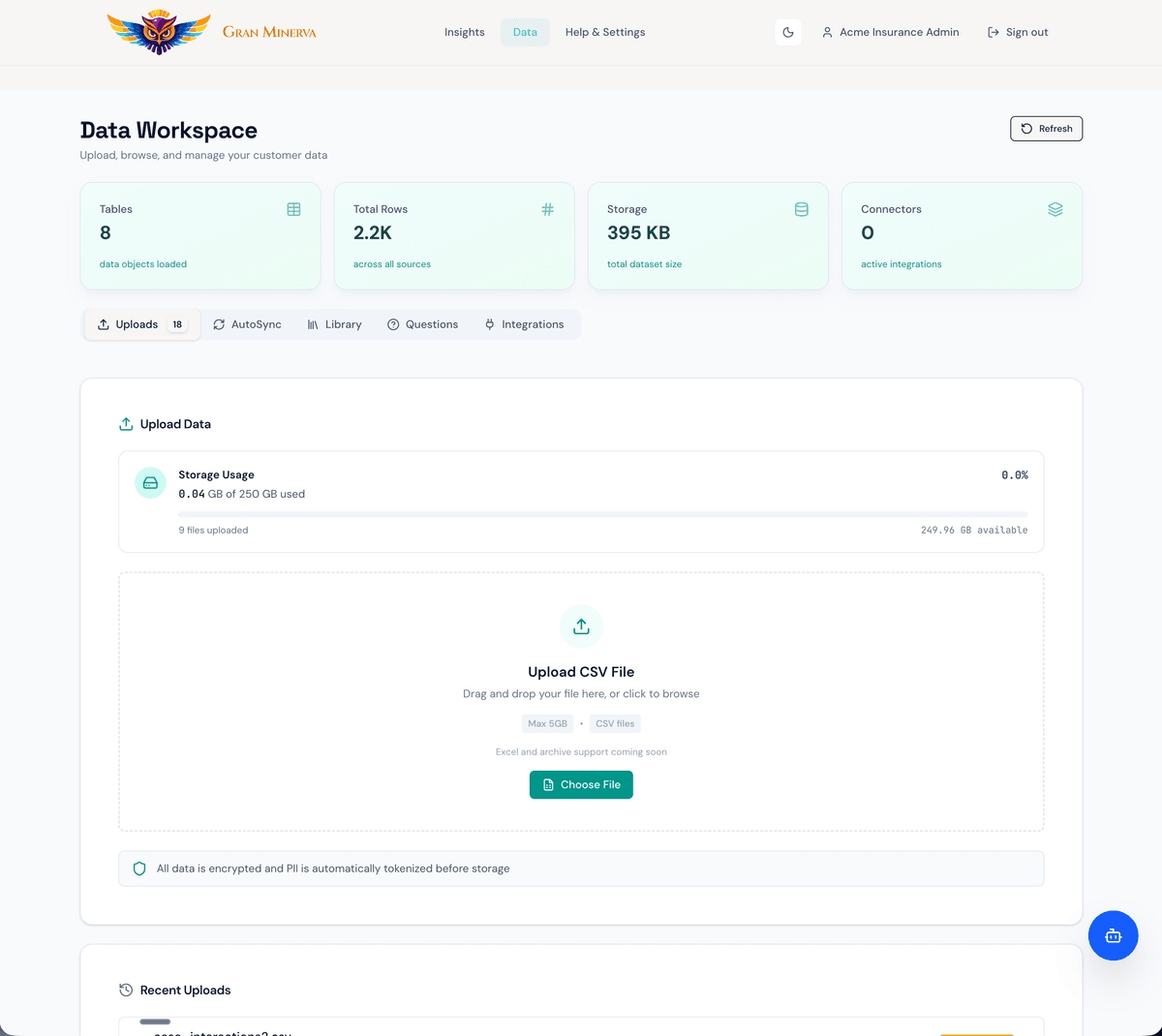Click the upload arrow icon in drop zone

(x=581, y=626)
